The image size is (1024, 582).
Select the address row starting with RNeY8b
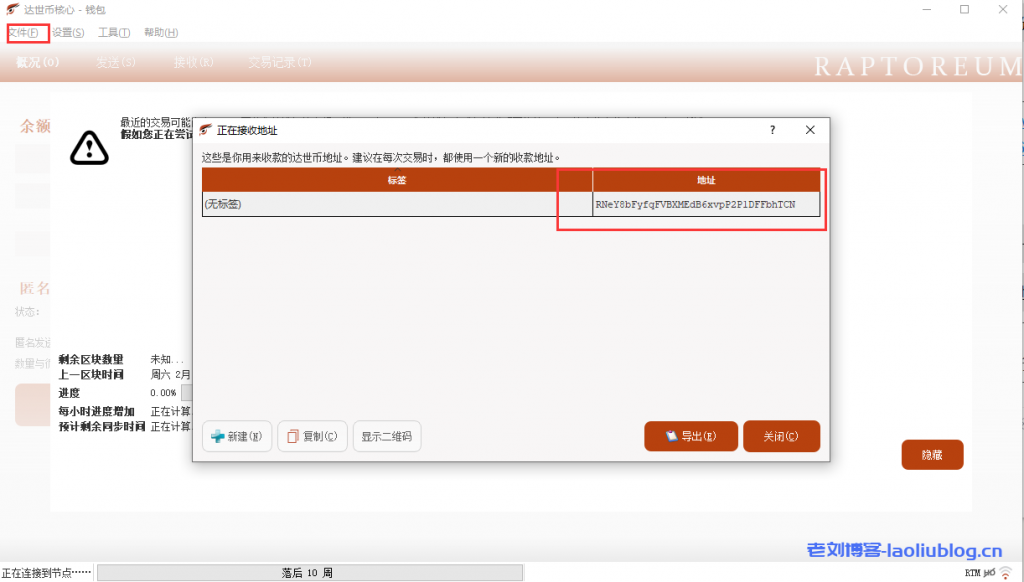pyautogui.click(x=695, y=204)
